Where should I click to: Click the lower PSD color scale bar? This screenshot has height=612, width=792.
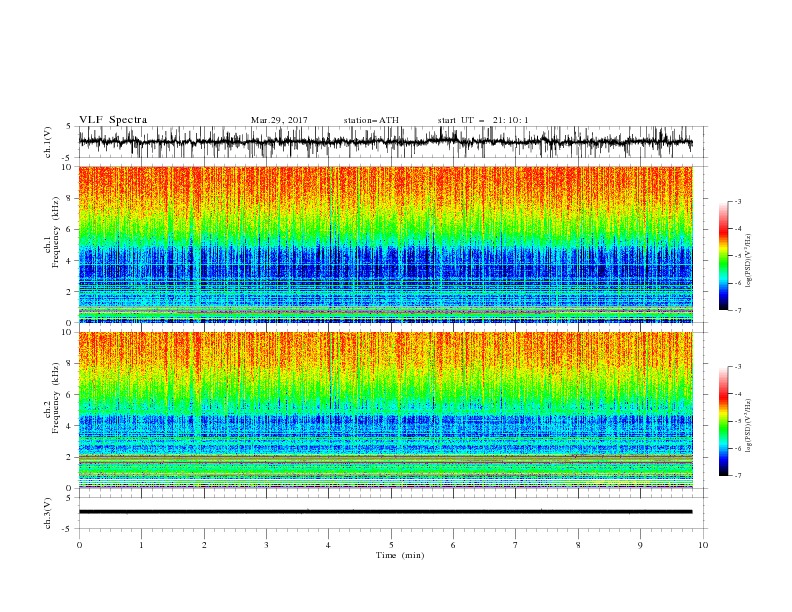click(x=724, y=421)
